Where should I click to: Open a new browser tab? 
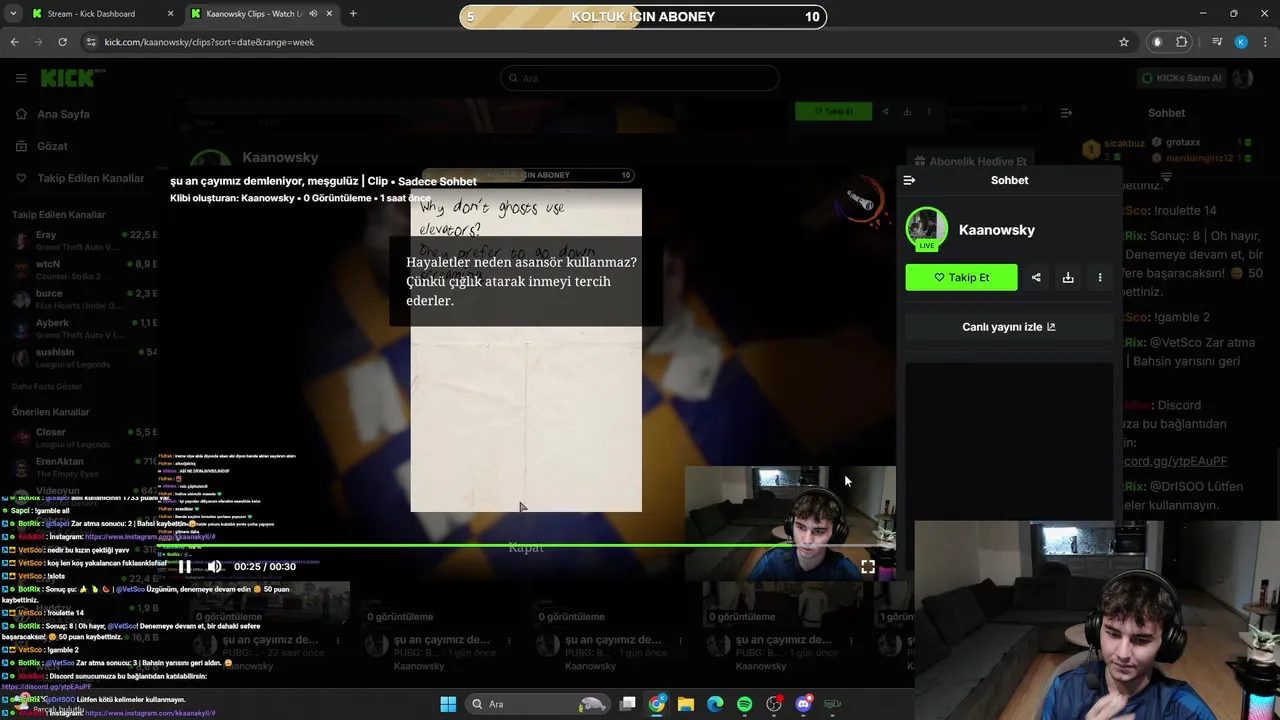tap(353, 14)
